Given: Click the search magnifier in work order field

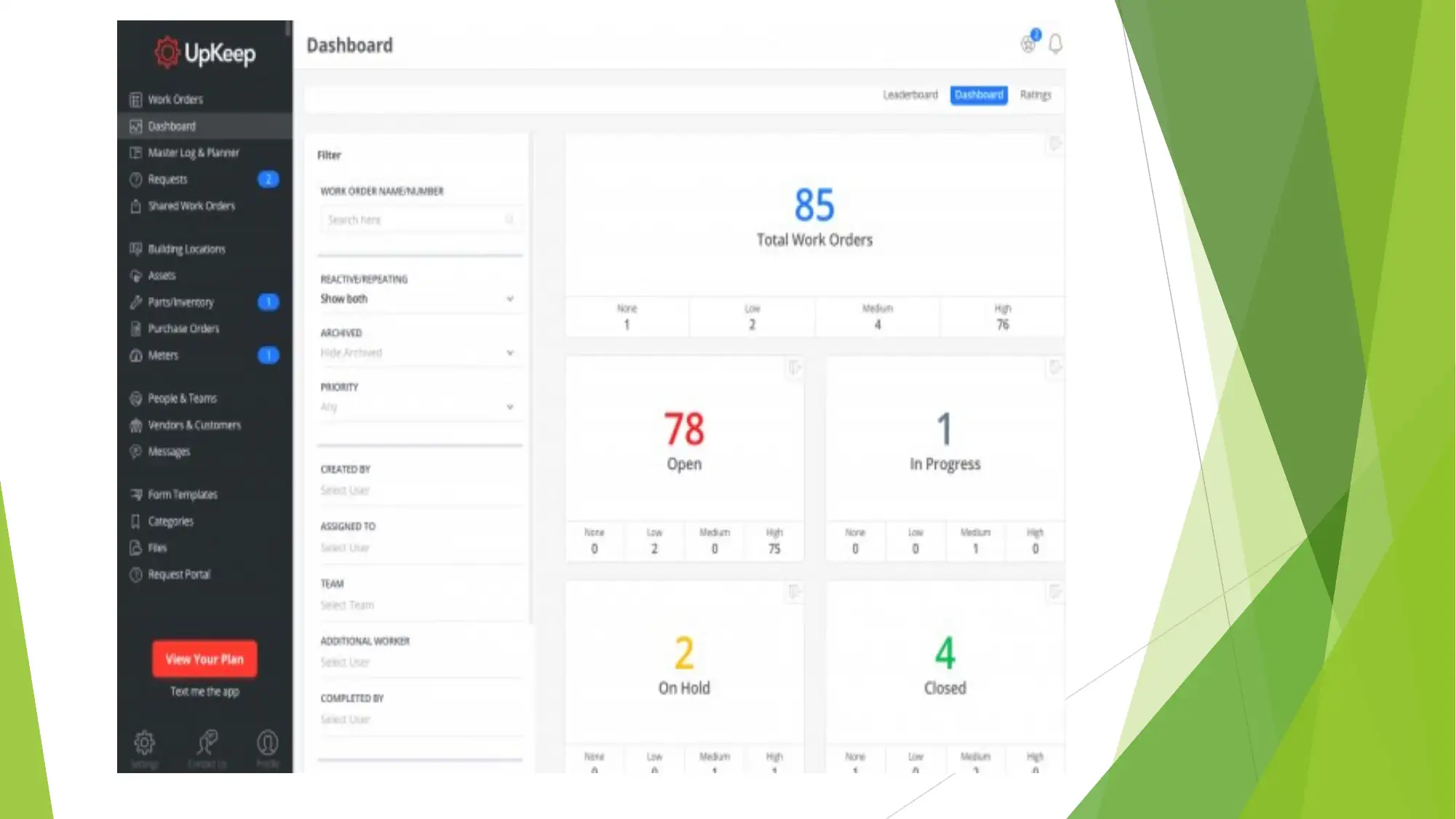Looking at the screenshot, I should pyautogui.click(x=509, y=219).
